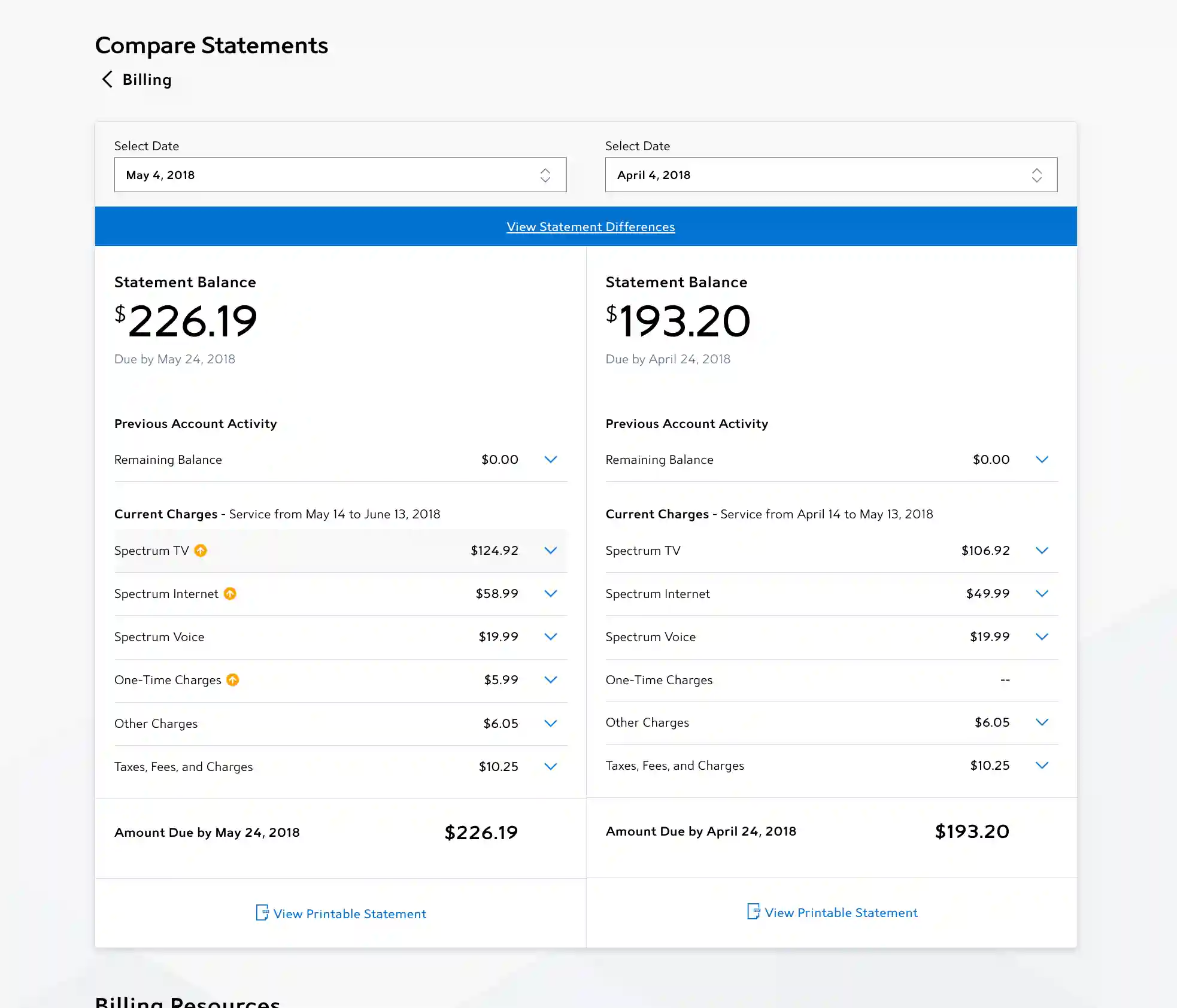Click the Compare Statements page title
The height and width of the screenshot is (1008, 1177).
click(211, 45)
